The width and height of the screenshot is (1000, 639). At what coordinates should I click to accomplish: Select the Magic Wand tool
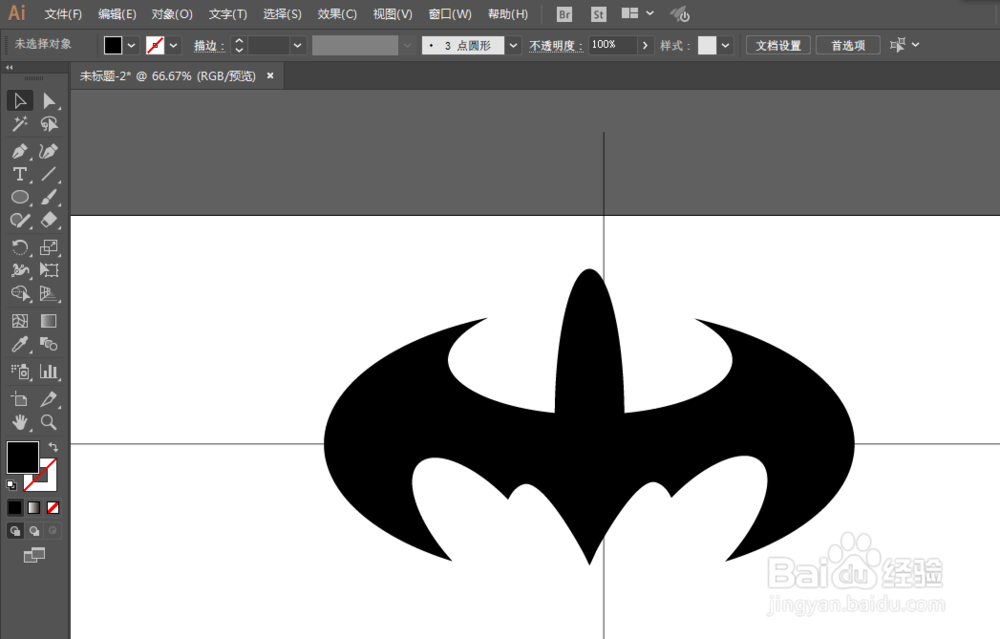coord(20,124)
